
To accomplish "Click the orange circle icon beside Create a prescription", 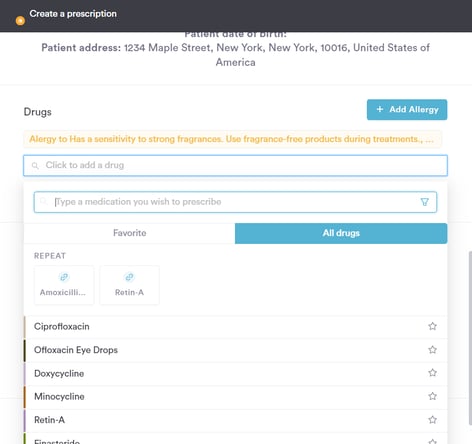I will click(20, 21).
